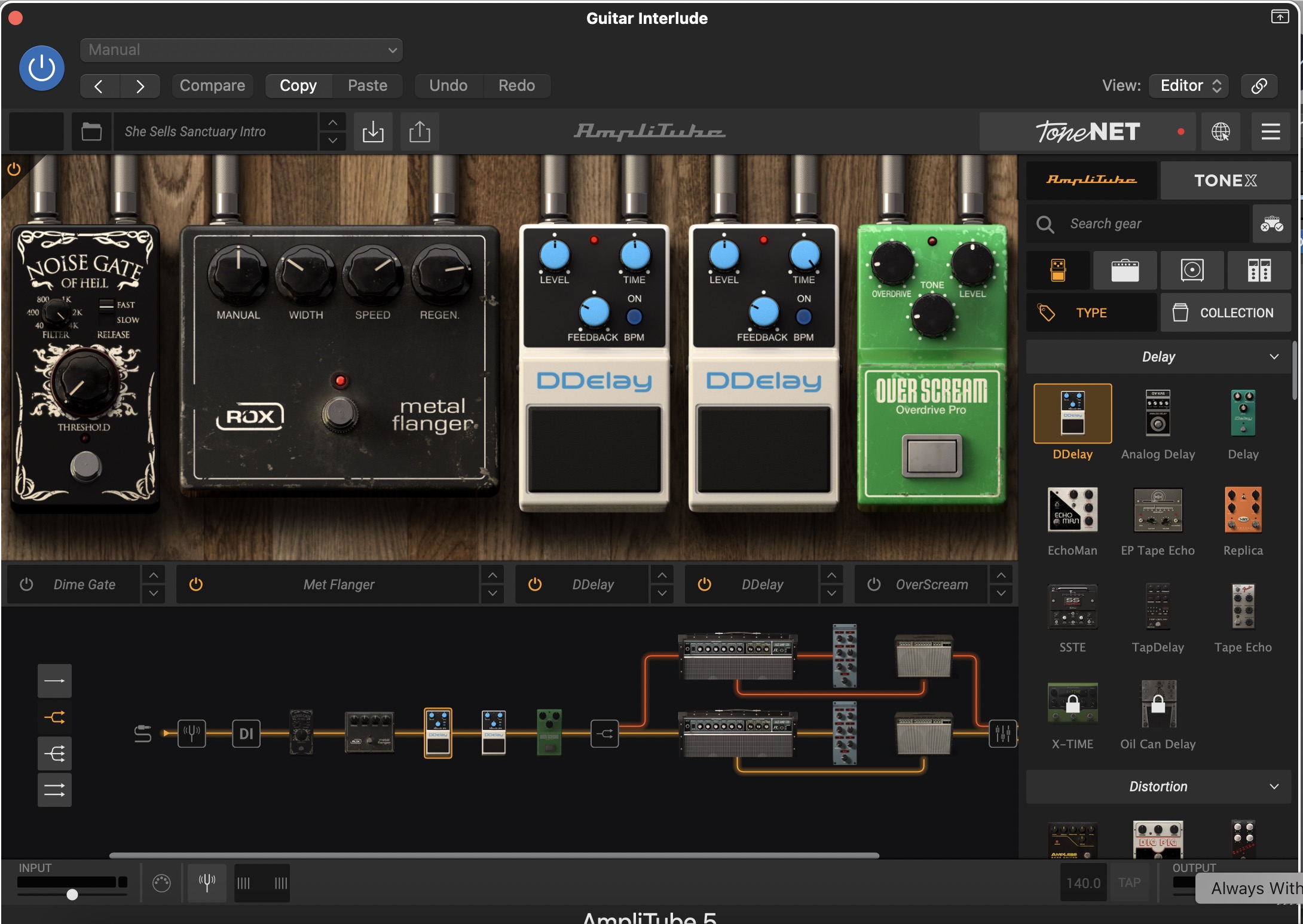Screen dimensions: 1303x924
Task: Select the Replica pedal
Action: click(x=1243, y=510)
